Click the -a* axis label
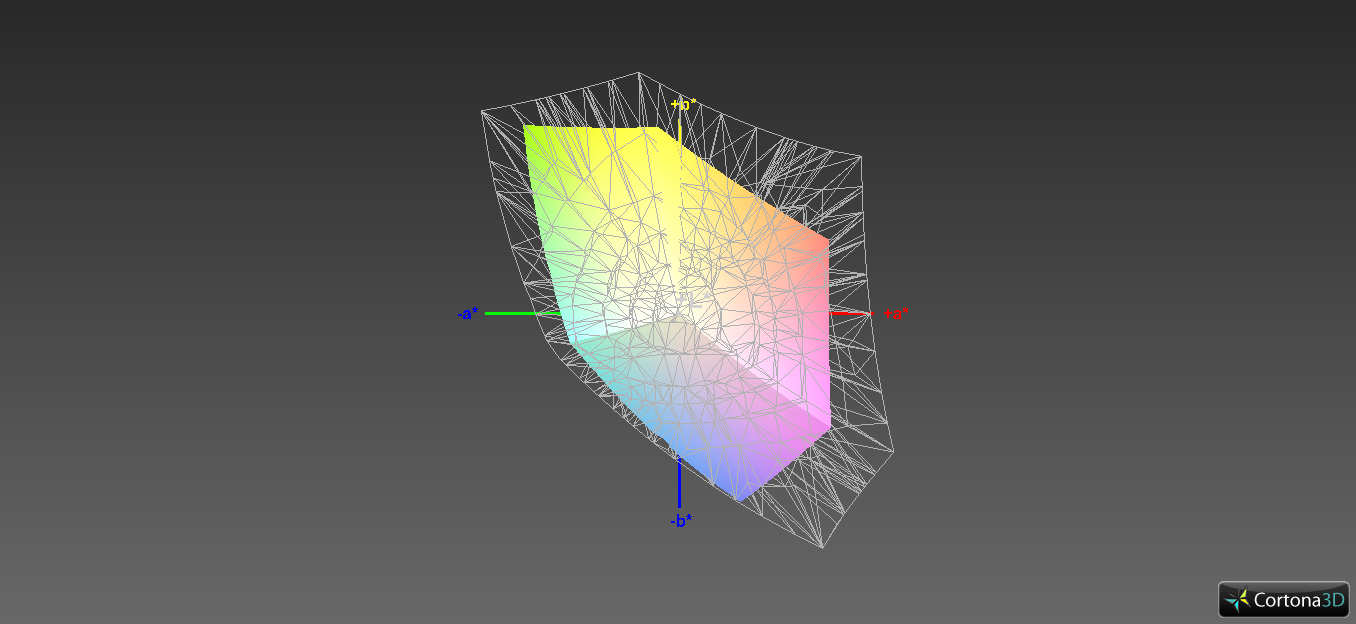The height and width of the screenshot is (624, 1356). (x=467, y=314)
